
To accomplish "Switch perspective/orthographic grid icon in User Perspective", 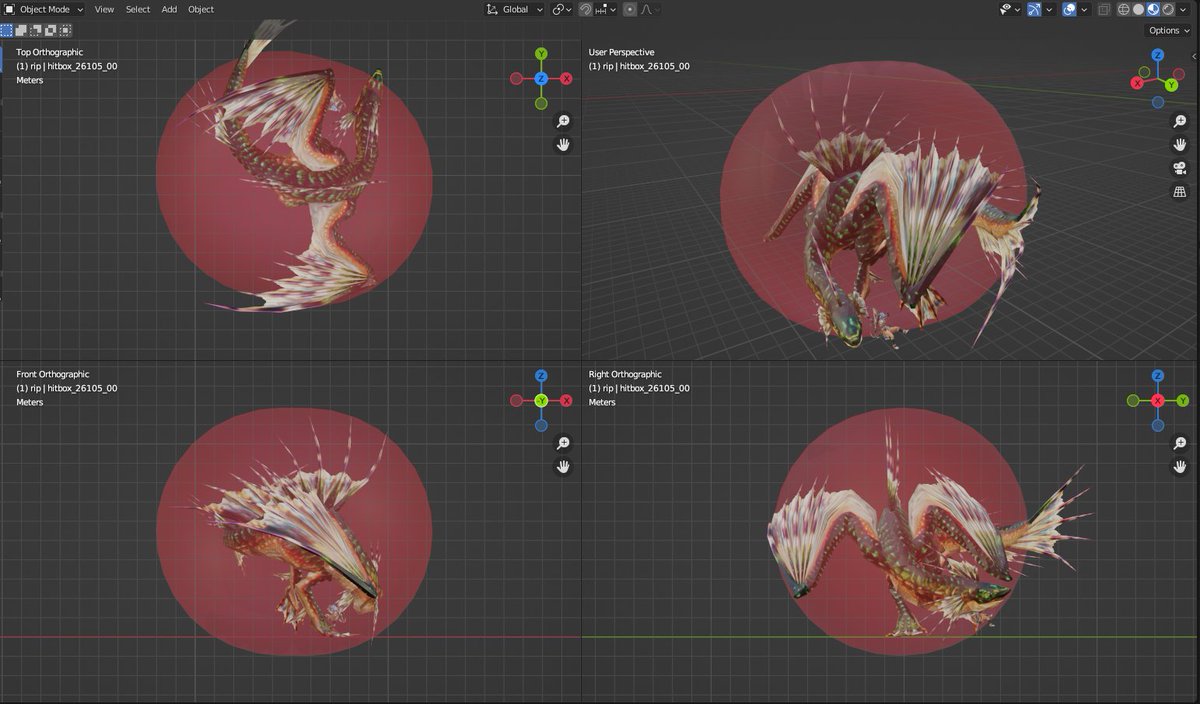I will point(1180,192).
